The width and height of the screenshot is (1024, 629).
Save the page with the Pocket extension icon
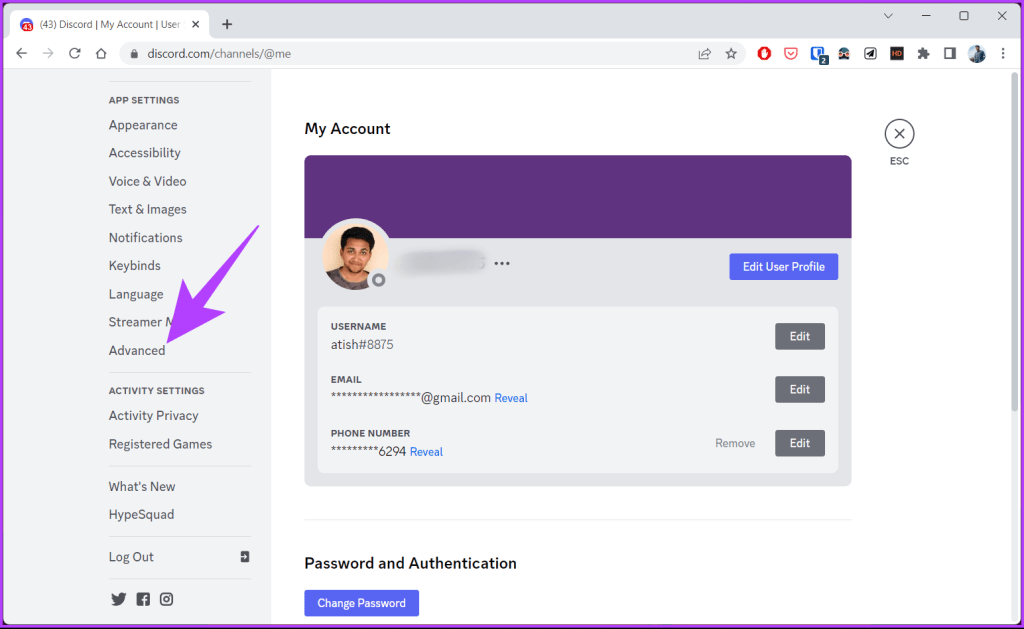click(x=791, y=53)
